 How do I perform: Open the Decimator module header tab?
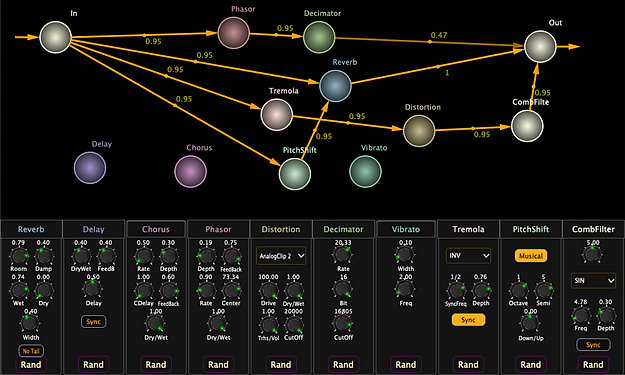pos(343,229)
